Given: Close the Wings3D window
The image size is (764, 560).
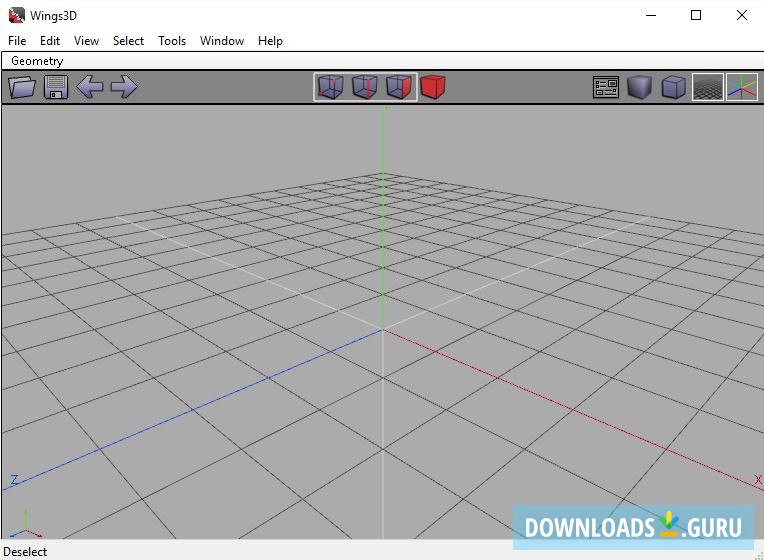Looking at the screenshot, I should [742, 15].
